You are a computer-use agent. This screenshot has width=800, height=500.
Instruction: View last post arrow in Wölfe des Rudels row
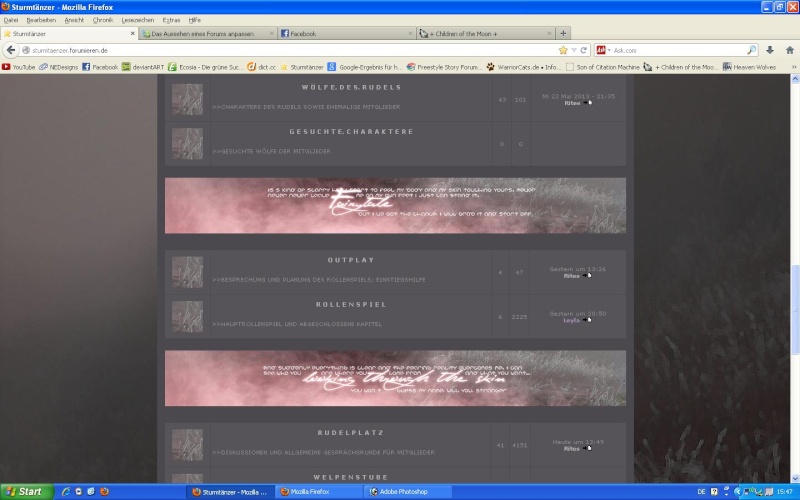point(588,103)
